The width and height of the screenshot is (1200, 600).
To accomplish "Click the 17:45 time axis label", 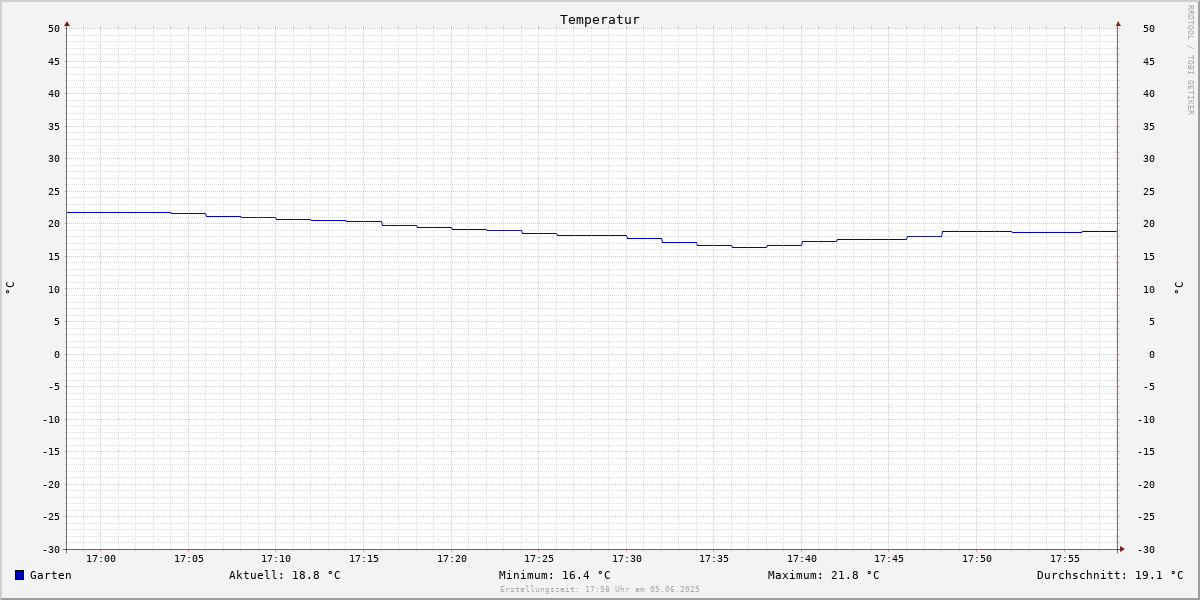I will 889,559.
